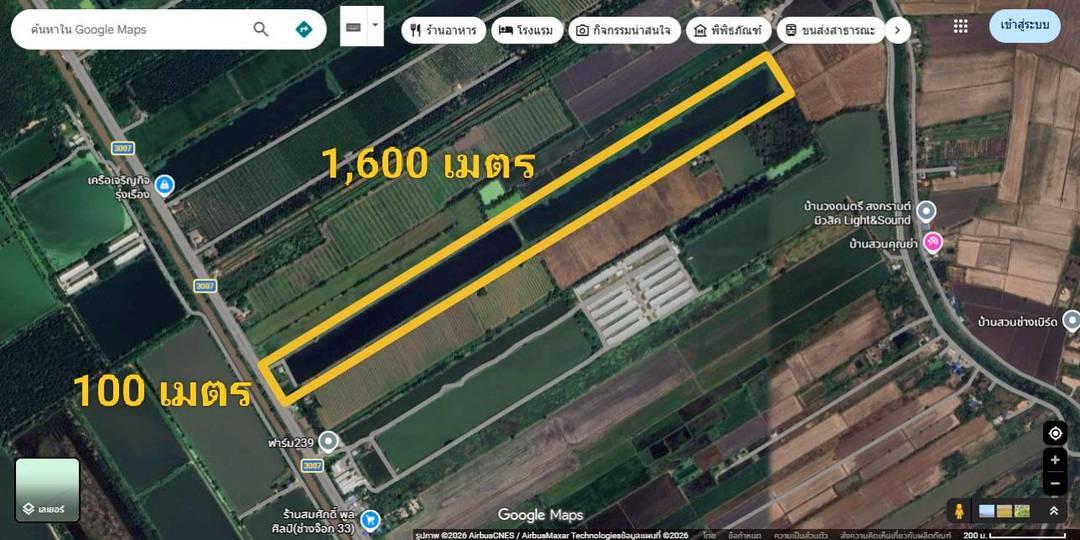Select the ขนส่งสาธารณะ category chip

pos(831,30)
